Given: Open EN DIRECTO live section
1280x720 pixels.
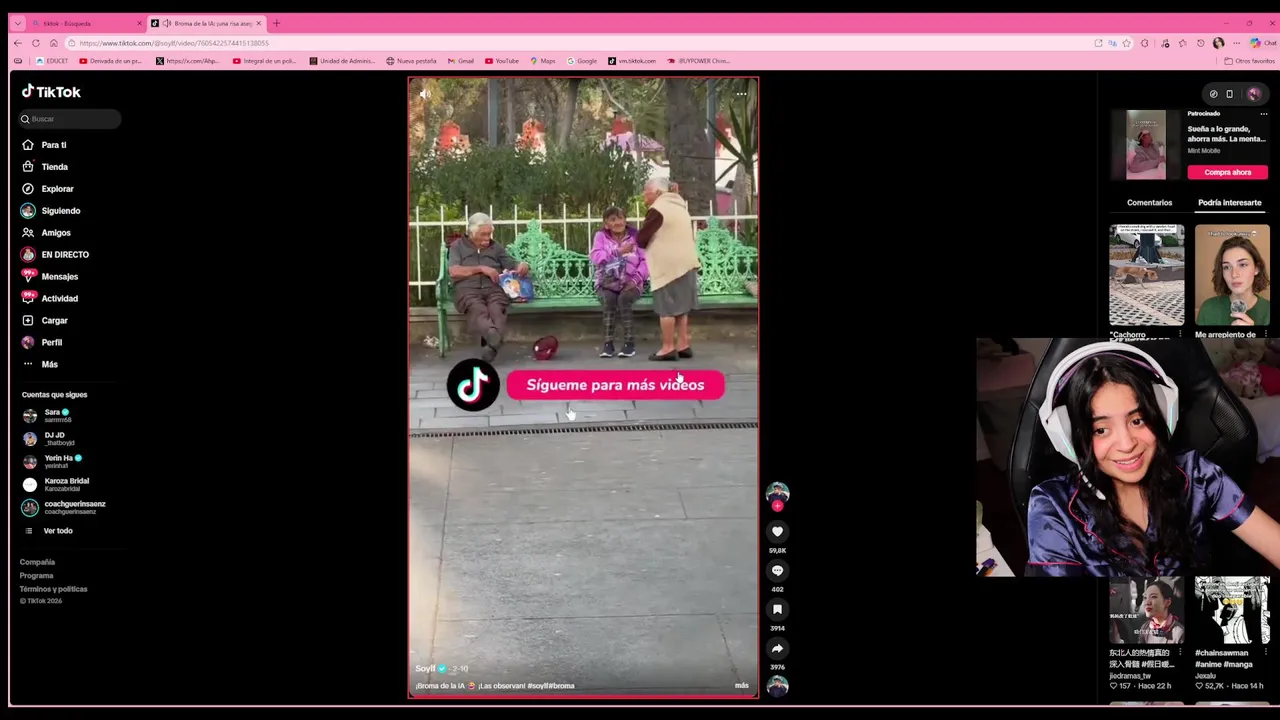Looking at the screenshot, I should [55, 255].
